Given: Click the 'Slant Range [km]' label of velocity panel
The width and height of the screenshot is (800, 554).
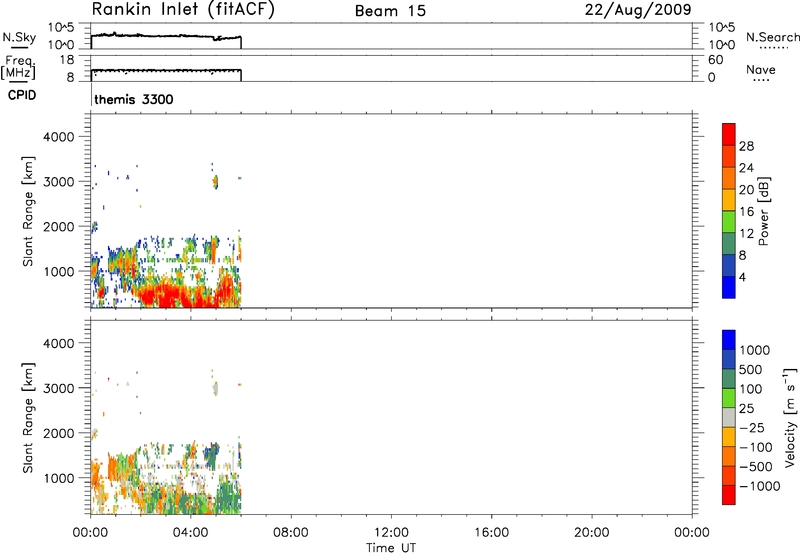Looking at the screenshot, I should click(28, 418).
